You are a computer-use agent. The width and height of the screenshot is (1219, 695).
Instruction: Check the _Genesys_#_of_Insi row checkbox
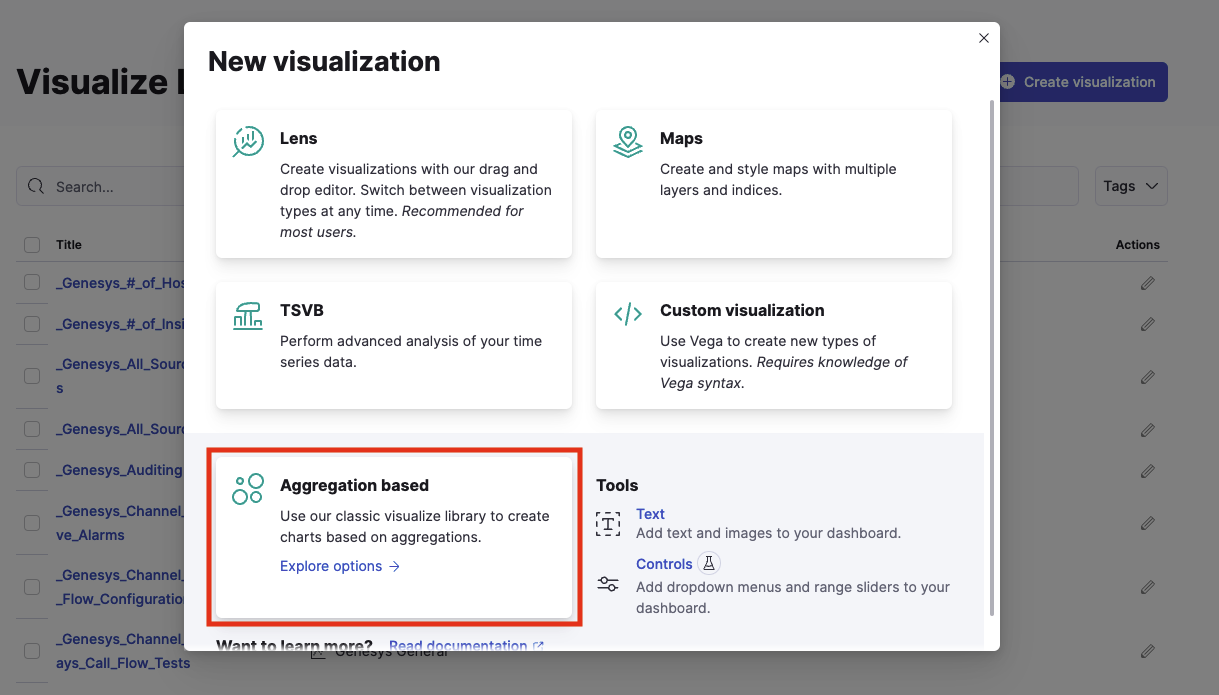[32, 324]
